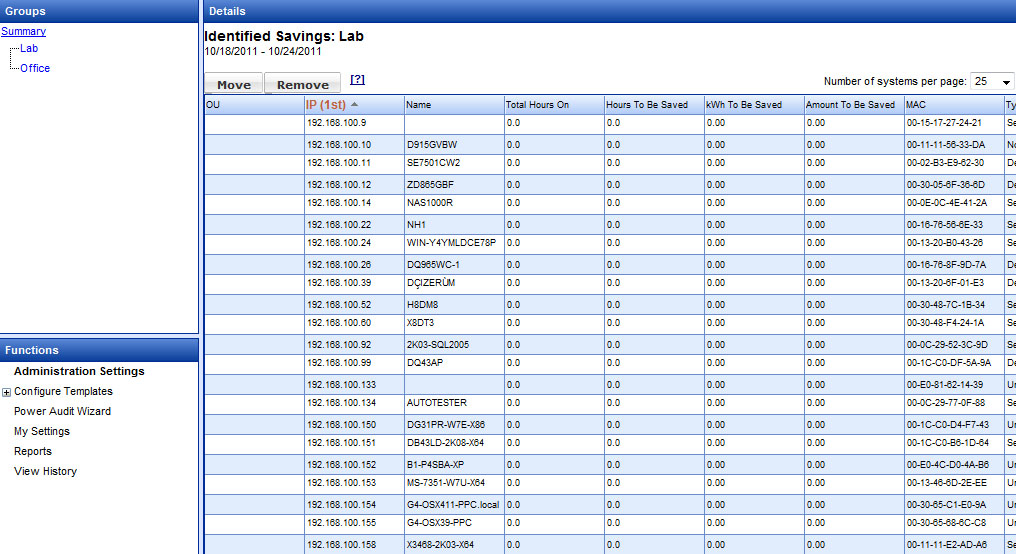Click the Move button
The width and height of the screenshot is (1016, 554).
pyautogui.click(x=234, y=85)
